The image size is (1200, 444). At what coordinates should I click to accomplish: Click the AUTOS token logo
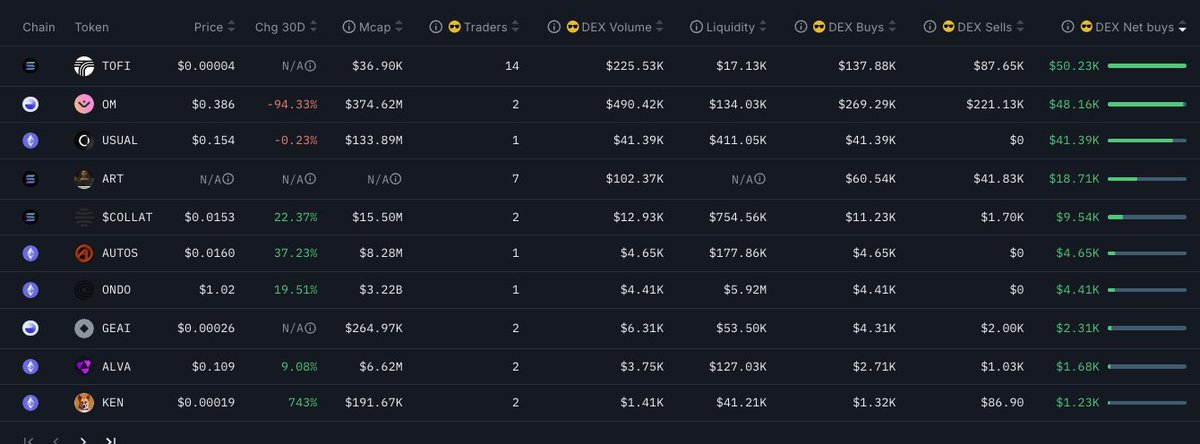[x=84, y=253]
